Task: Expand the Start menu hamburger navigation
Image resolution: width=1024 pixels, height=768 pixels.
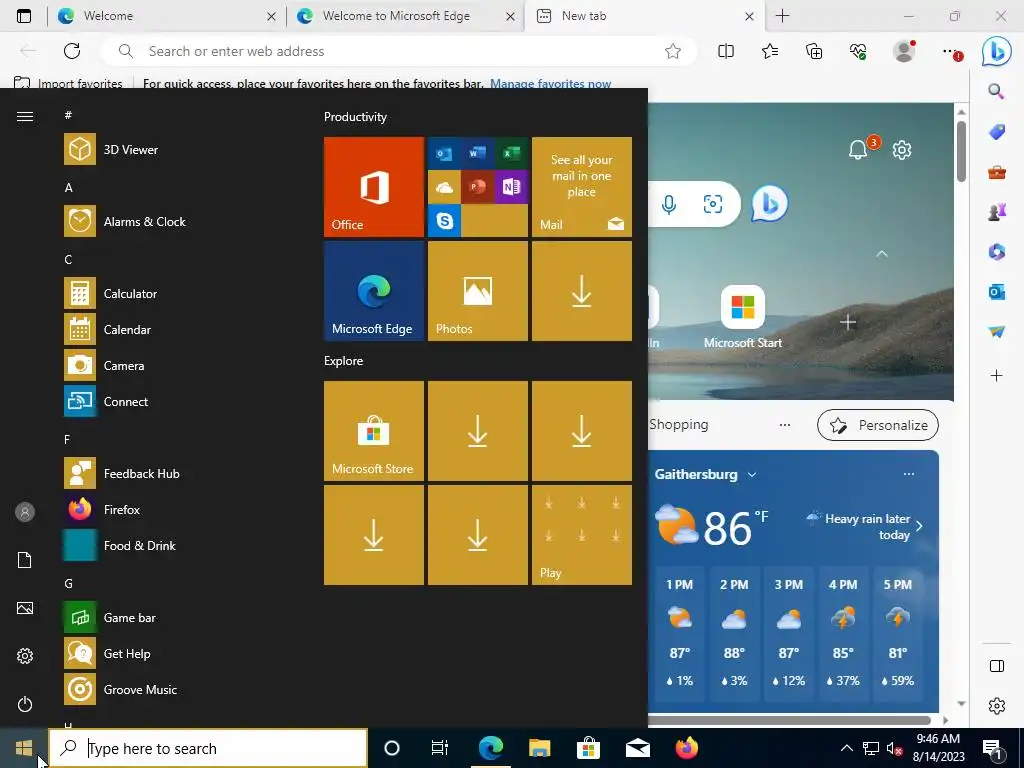Action: pos(25,116)
